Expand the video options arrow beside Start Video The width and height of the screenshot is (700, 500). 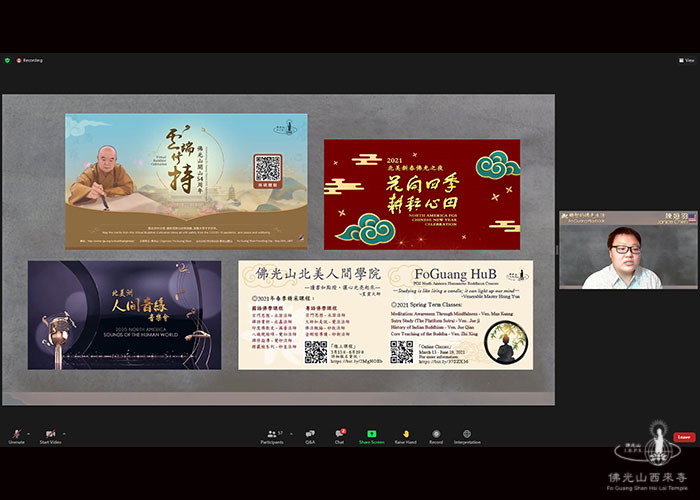coord(64,434)
